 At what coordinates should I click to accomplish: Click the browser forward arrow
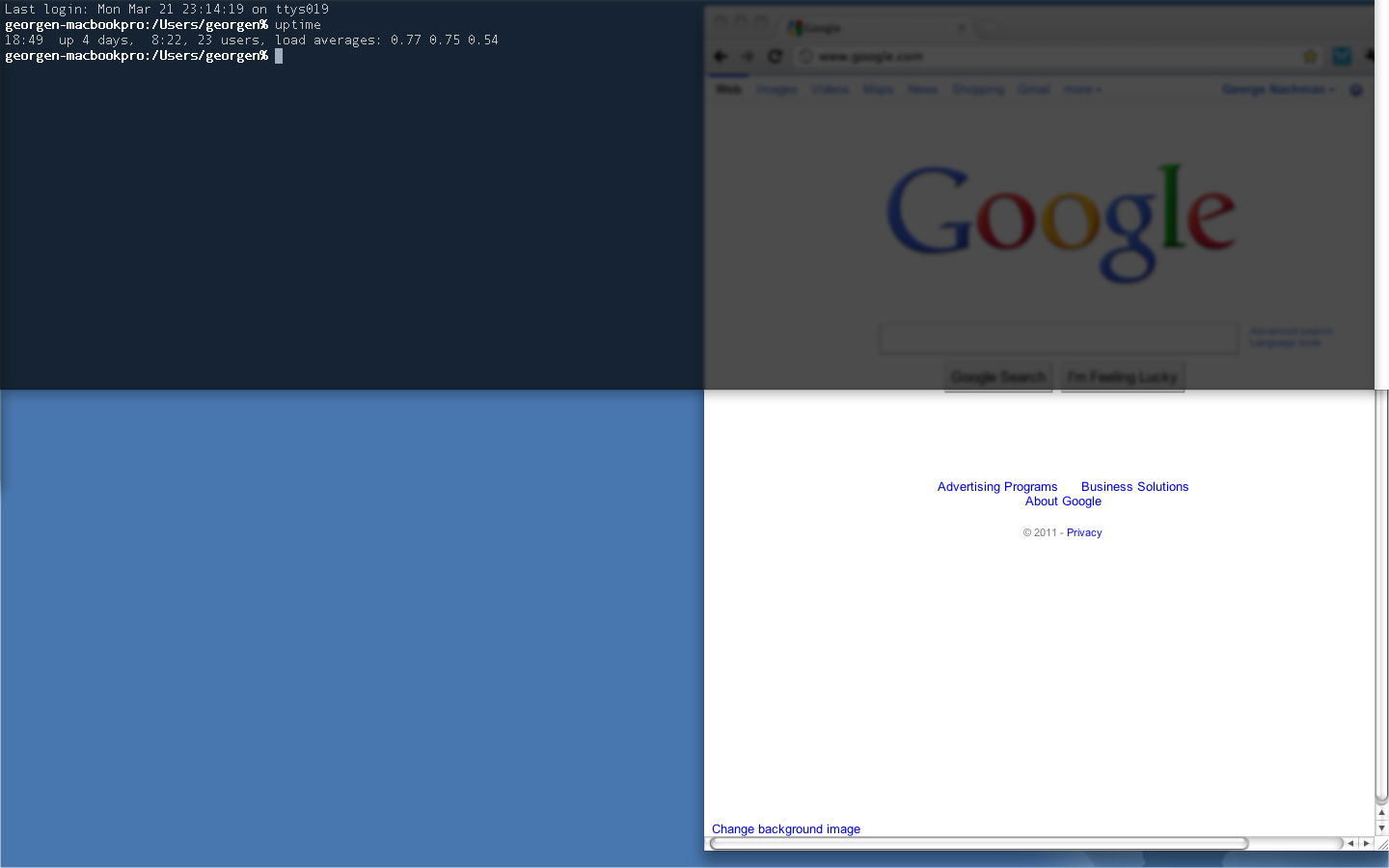click(747, 56)
